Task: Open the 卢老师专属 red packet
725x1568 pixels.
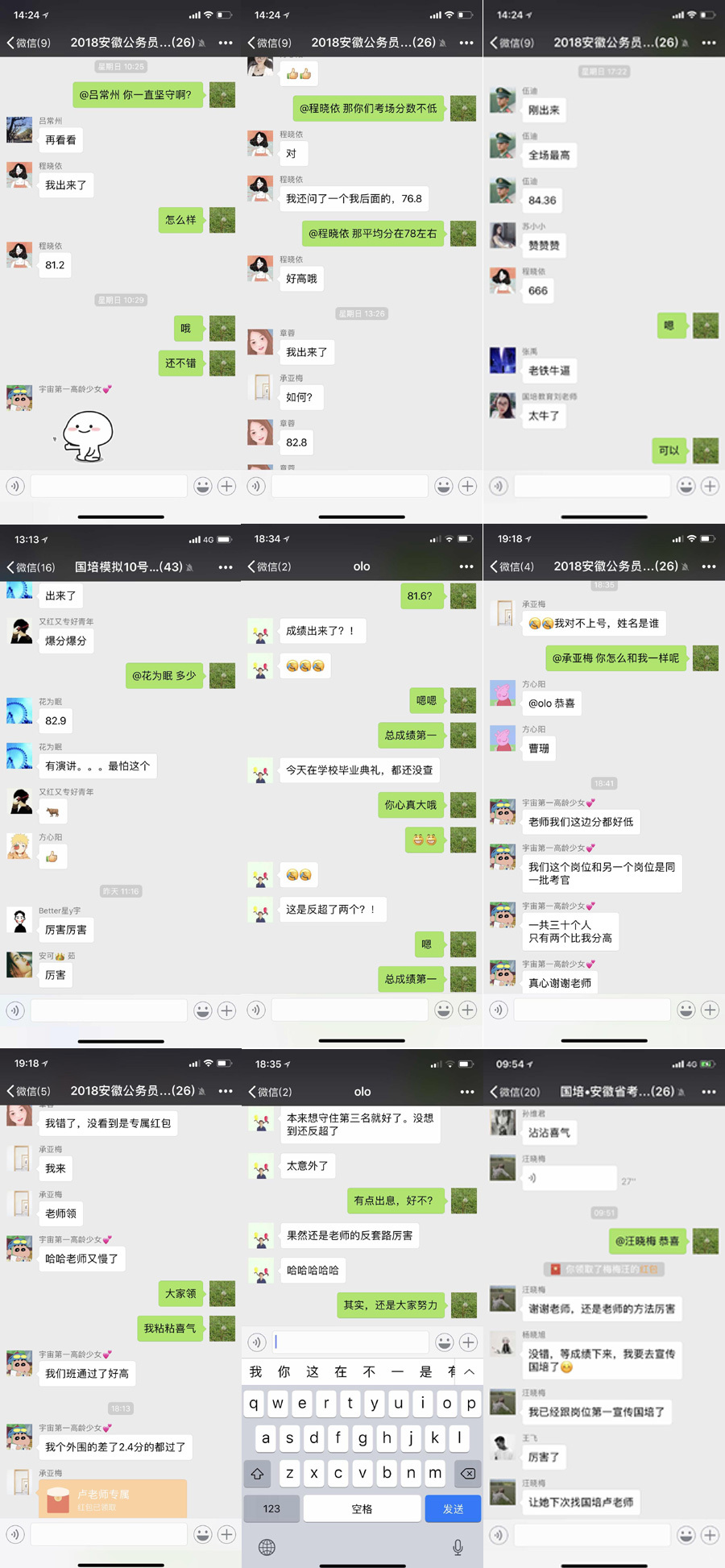Action: (x=113, y=1499)
